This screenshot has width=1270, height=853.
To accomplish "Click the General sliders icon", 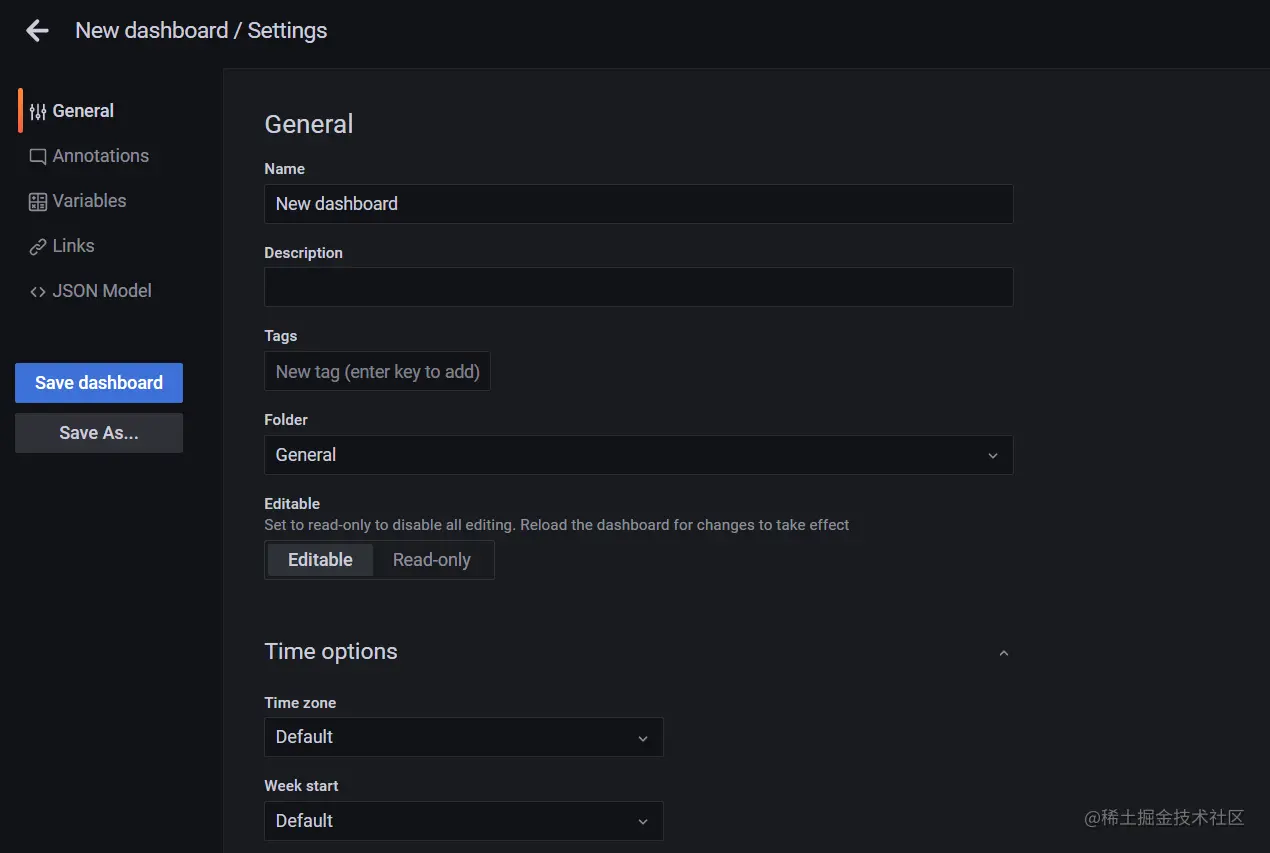I will pyautogui.click(x=38, y=112).
